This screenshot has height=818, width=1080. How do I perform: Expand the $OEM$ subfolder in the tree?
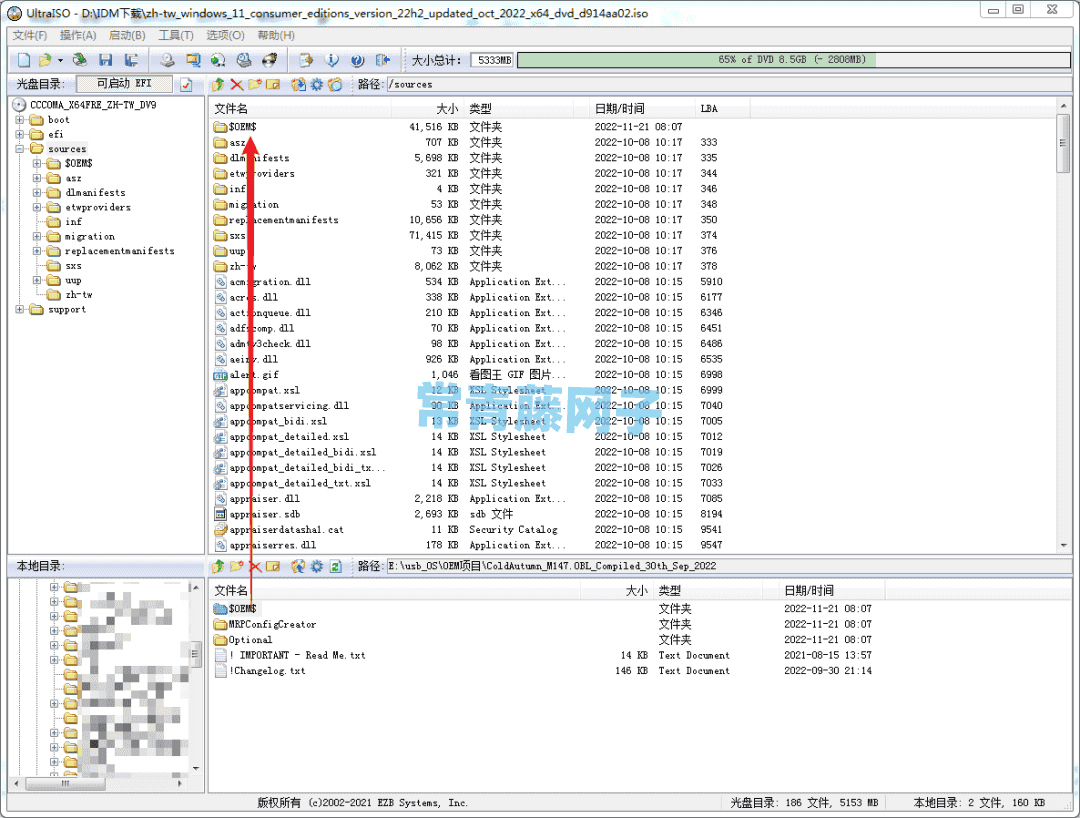pos(37,163)
